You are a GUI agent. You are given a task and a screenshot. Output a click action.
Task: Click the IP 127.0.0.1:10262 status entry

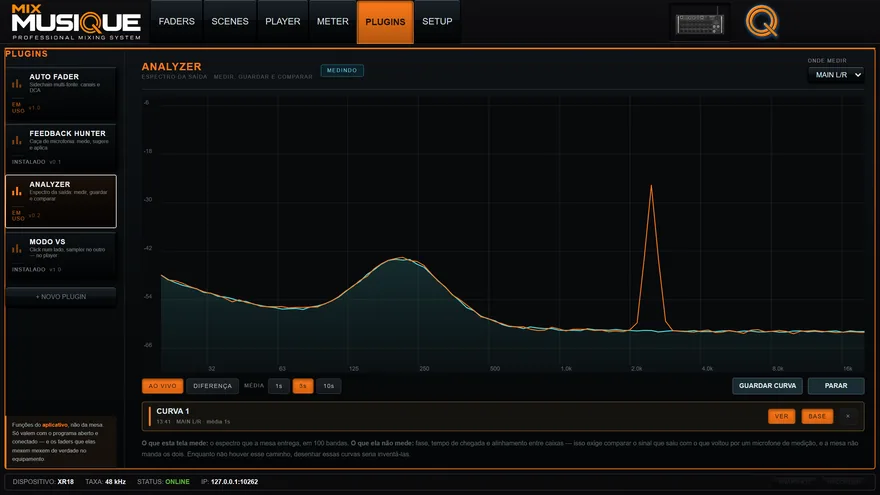click(x=230, y=482)
